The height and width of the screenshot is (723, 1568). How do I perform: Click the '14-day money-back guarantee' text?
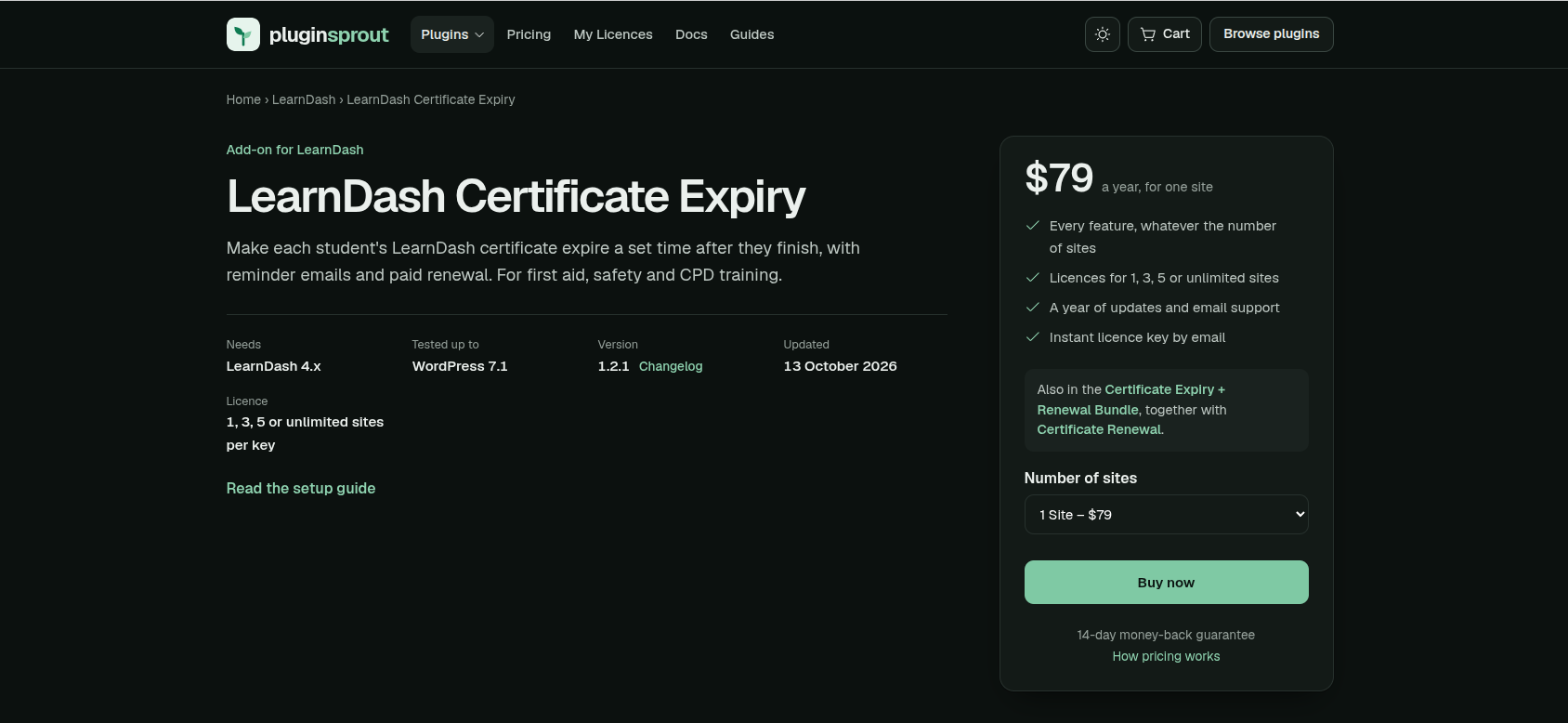pos(1167,635)
